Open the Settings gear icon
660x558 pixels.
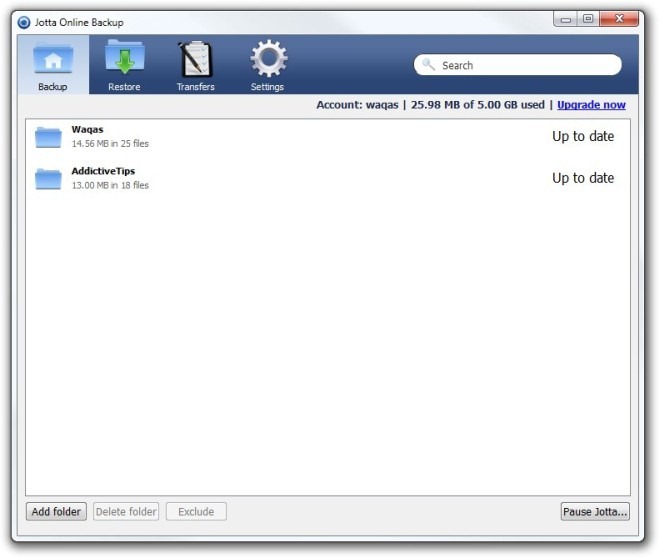point(269,58)
